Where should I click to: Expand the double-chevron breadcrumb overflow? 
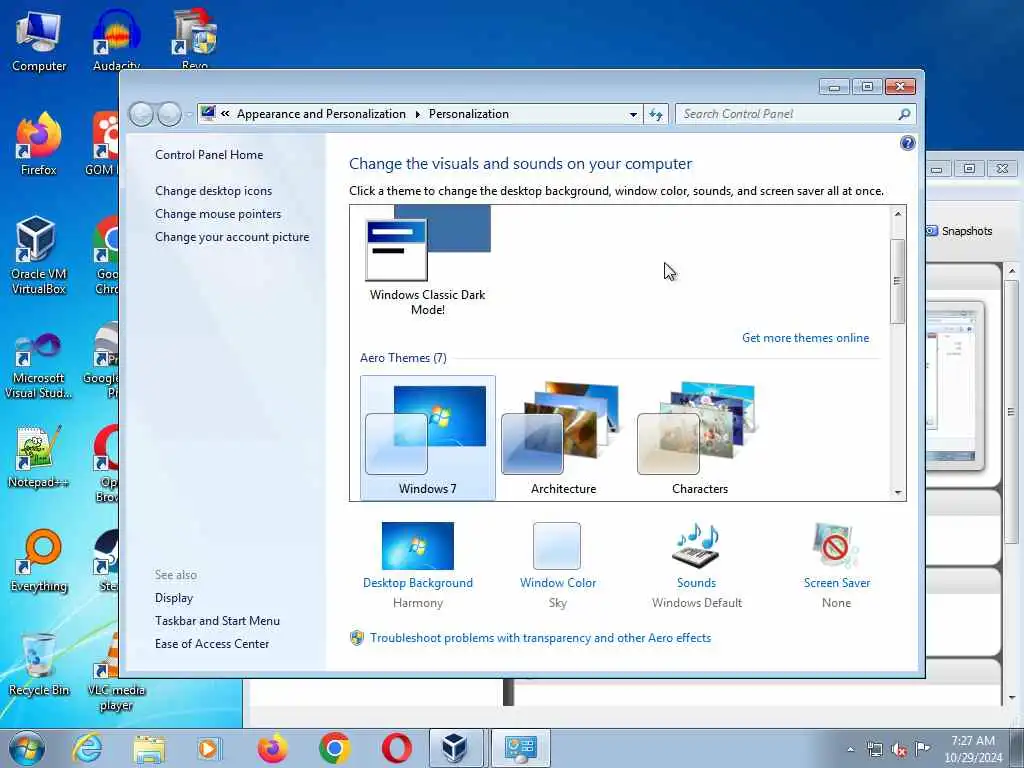[x=225, y=114]
